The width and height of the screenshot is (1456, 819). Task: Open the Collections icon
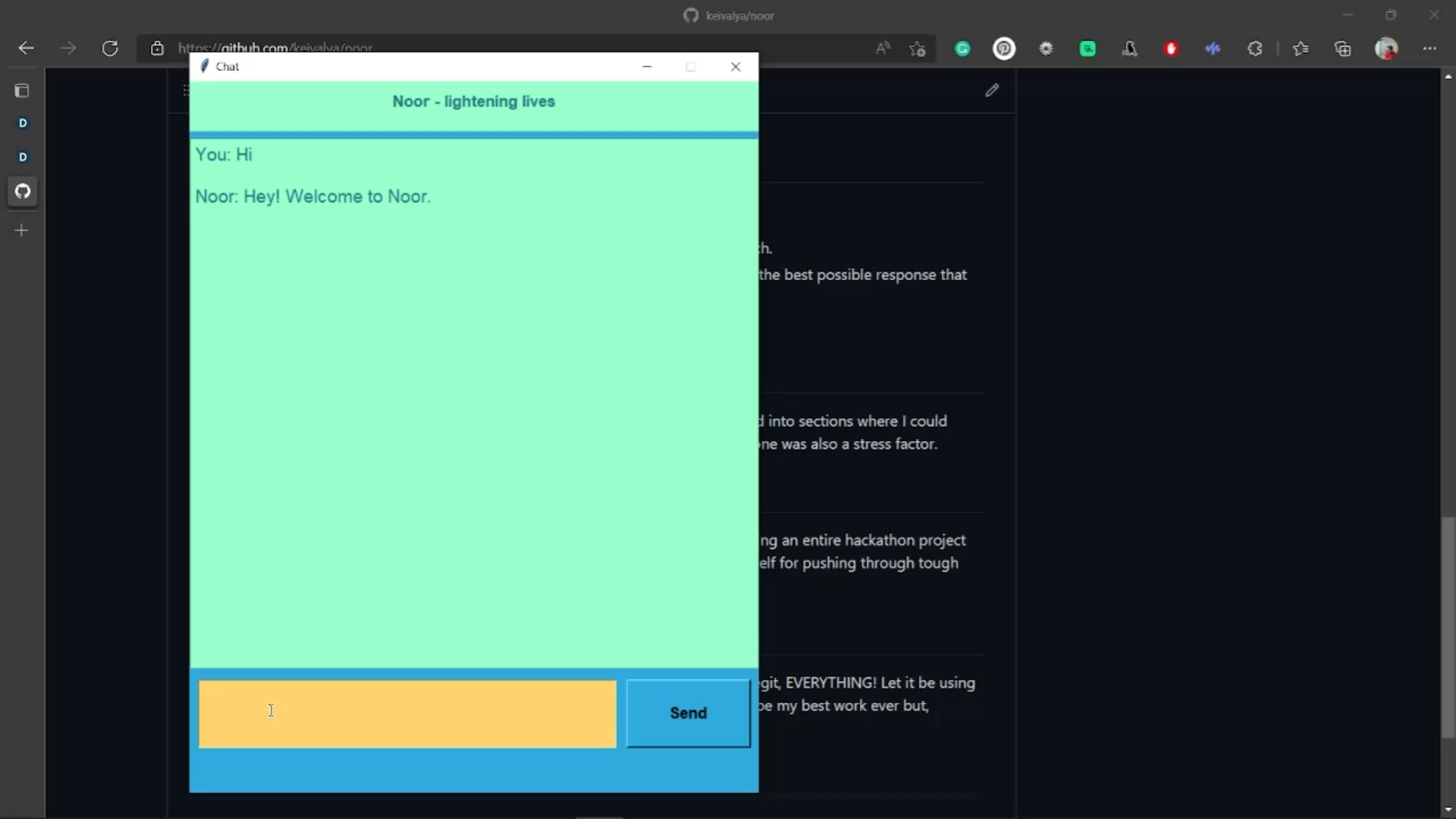(x=1343, y=49)
